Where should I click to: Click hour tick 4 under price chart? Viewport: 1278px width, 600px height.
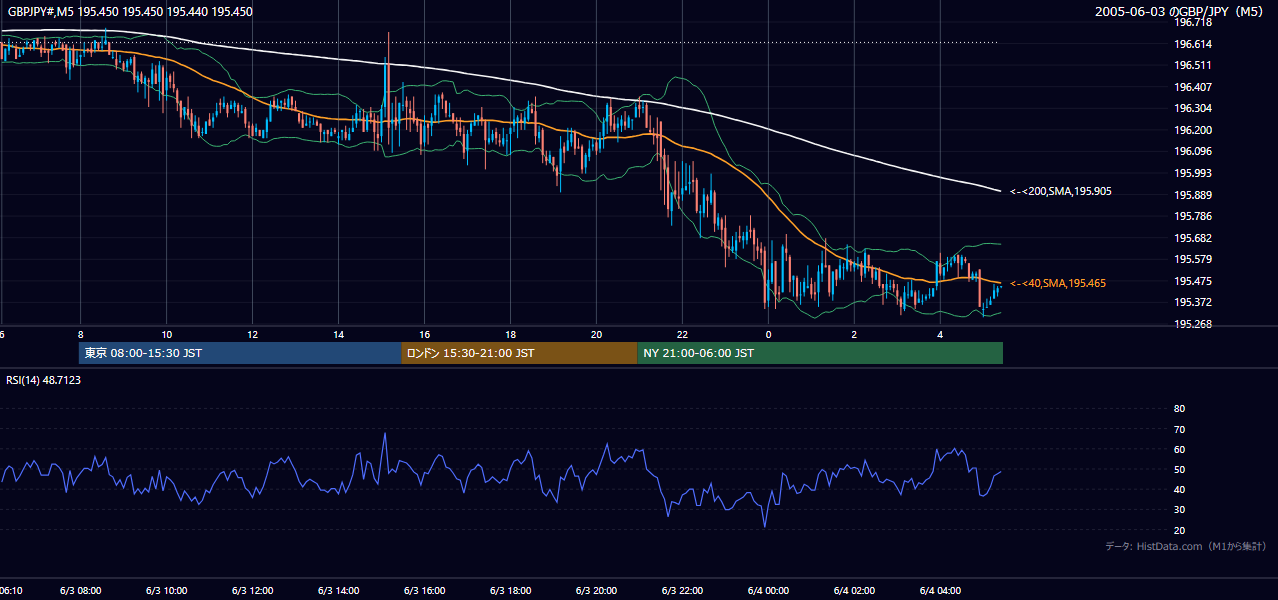[x=940, y=334]
